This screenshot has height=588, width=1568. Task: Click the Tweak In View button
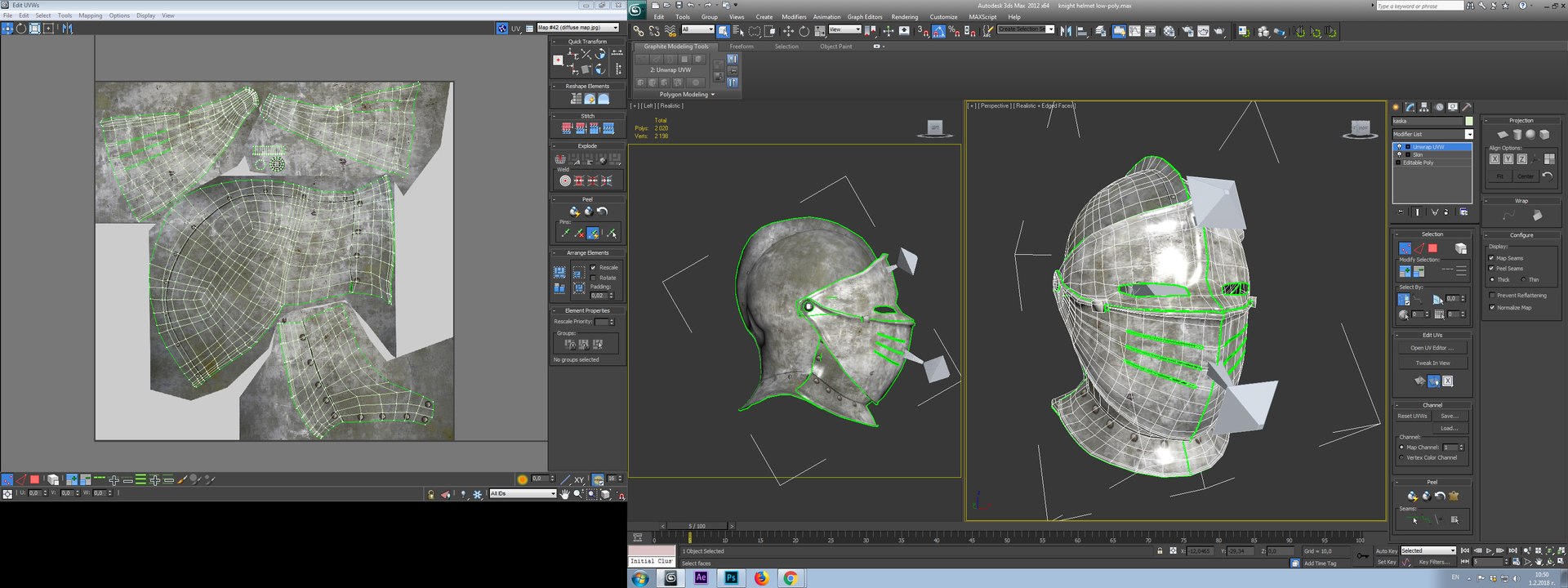click(x=1432, y=363)
